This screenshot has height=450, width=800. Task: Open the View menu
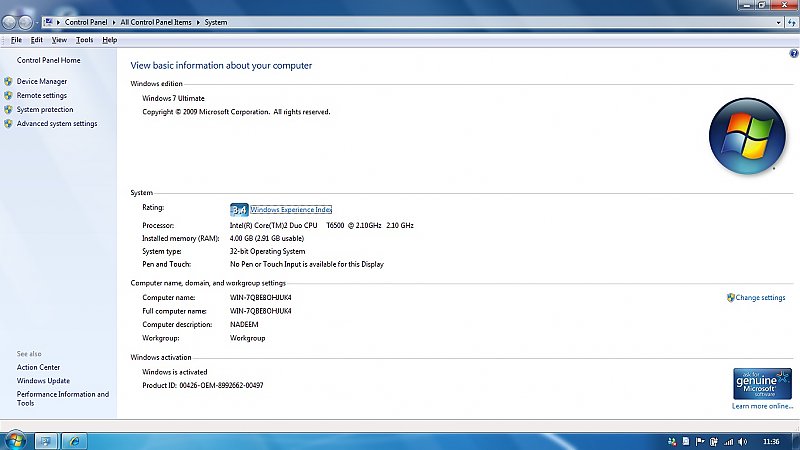click(x=59, y=40)
